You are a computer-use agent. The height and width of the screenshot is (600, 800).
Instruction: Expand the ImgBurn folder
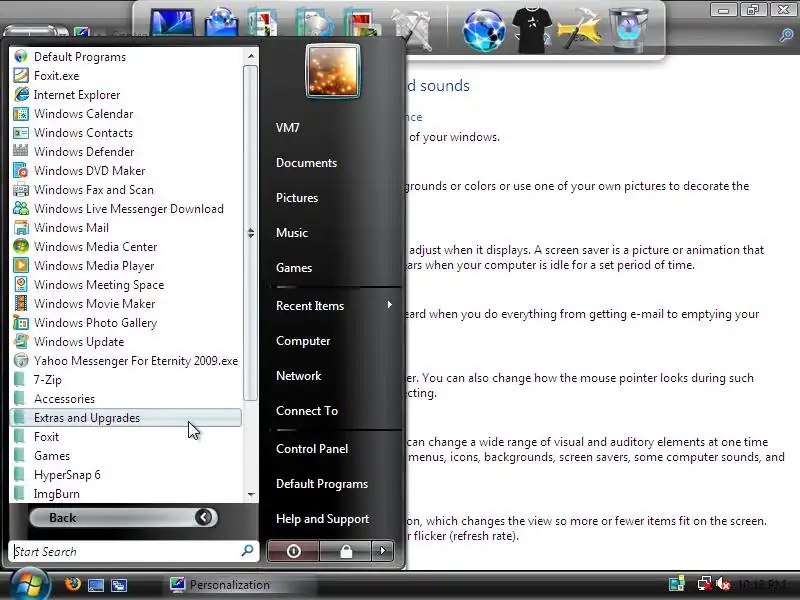click(x=126, y=493)
